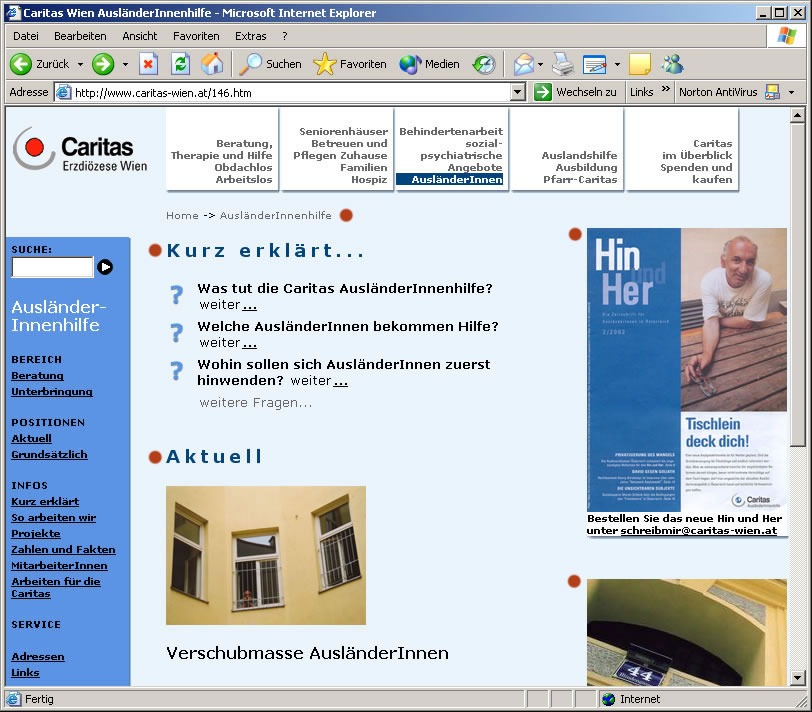Click the question mark icon beside 'Welche AusländerInnen'

click(177, 333)
